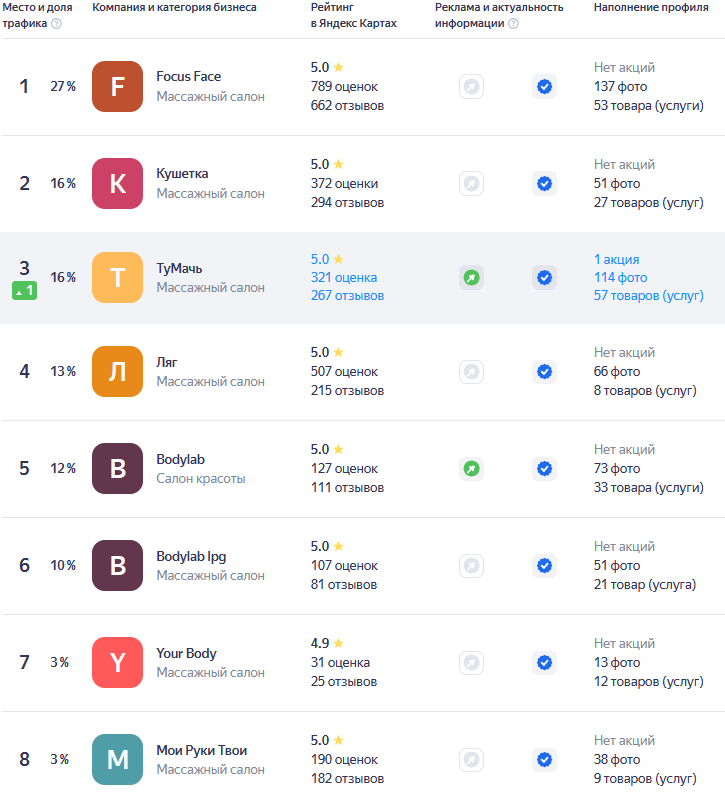Click the '1 акция' link

click(616, 259)
